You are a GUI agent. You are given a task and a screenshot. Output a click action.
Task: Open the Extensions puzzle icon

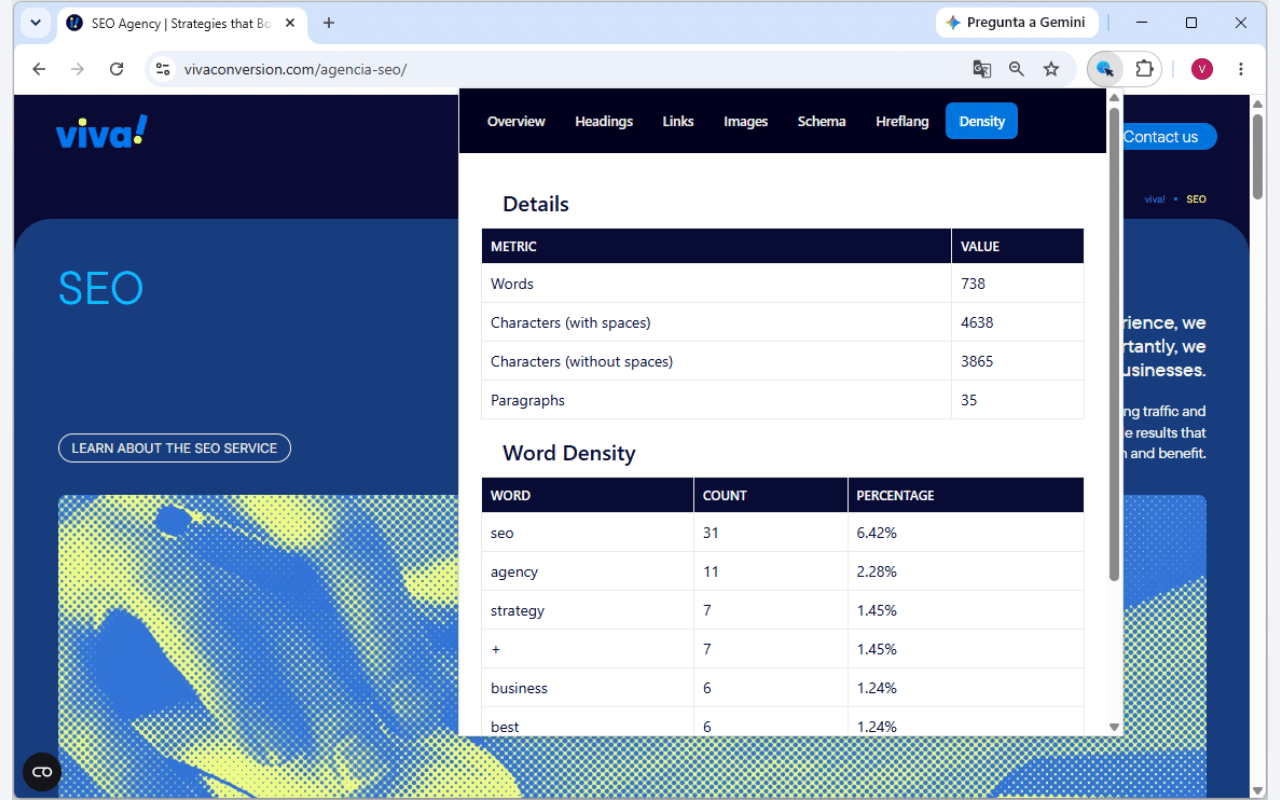pos(1144,69)
